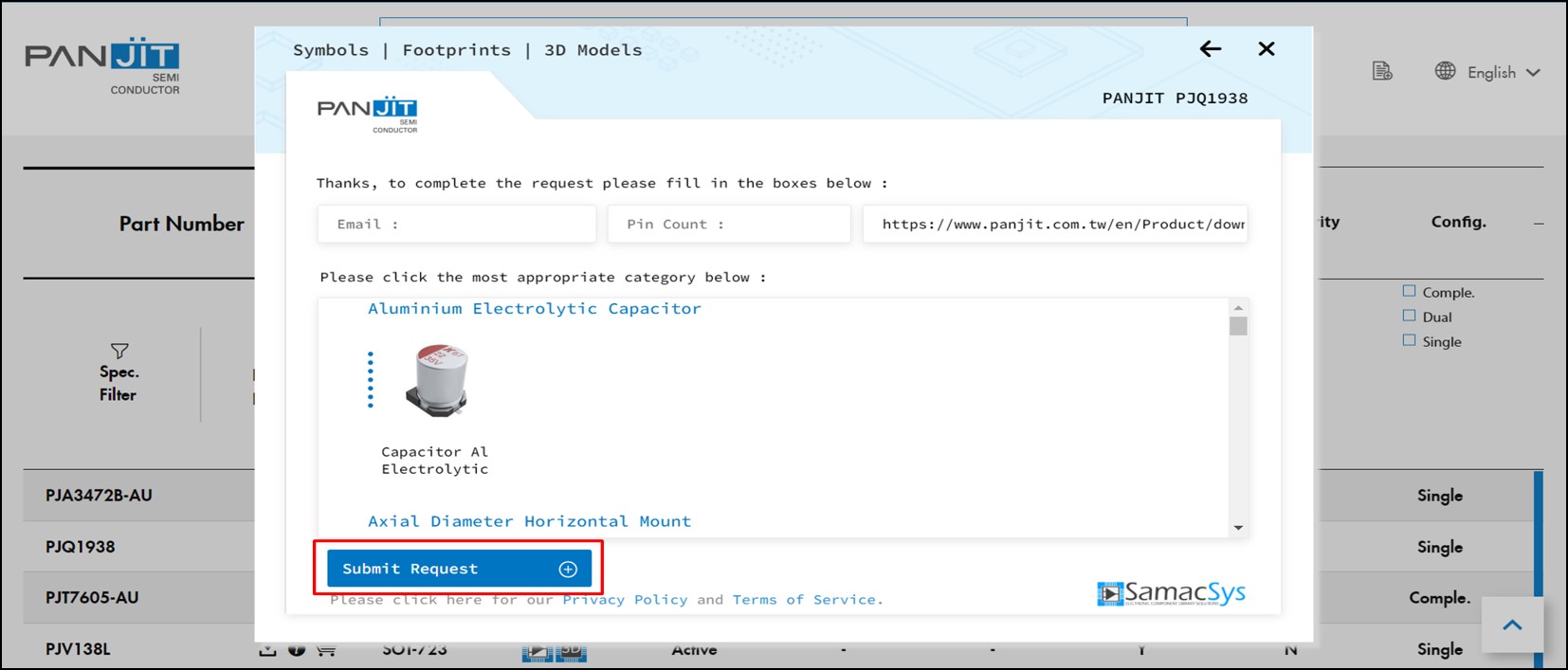Click the cart icon in PJV138L row
The image size is (1568, 670).
[326, 650]
